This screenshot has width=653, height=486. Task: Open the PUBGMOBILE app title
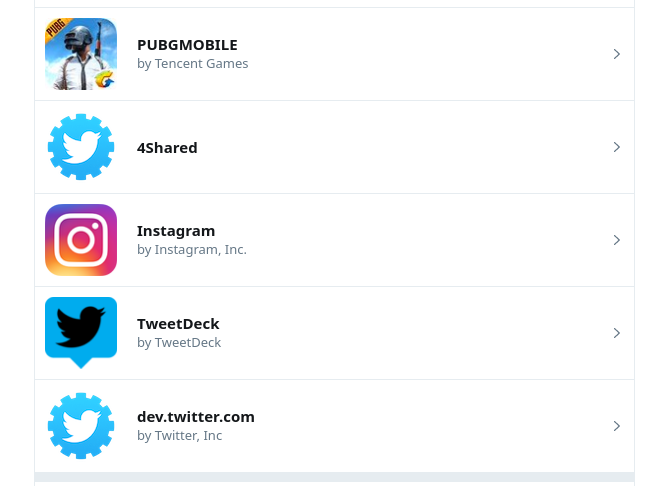click(x=187, y=45)
